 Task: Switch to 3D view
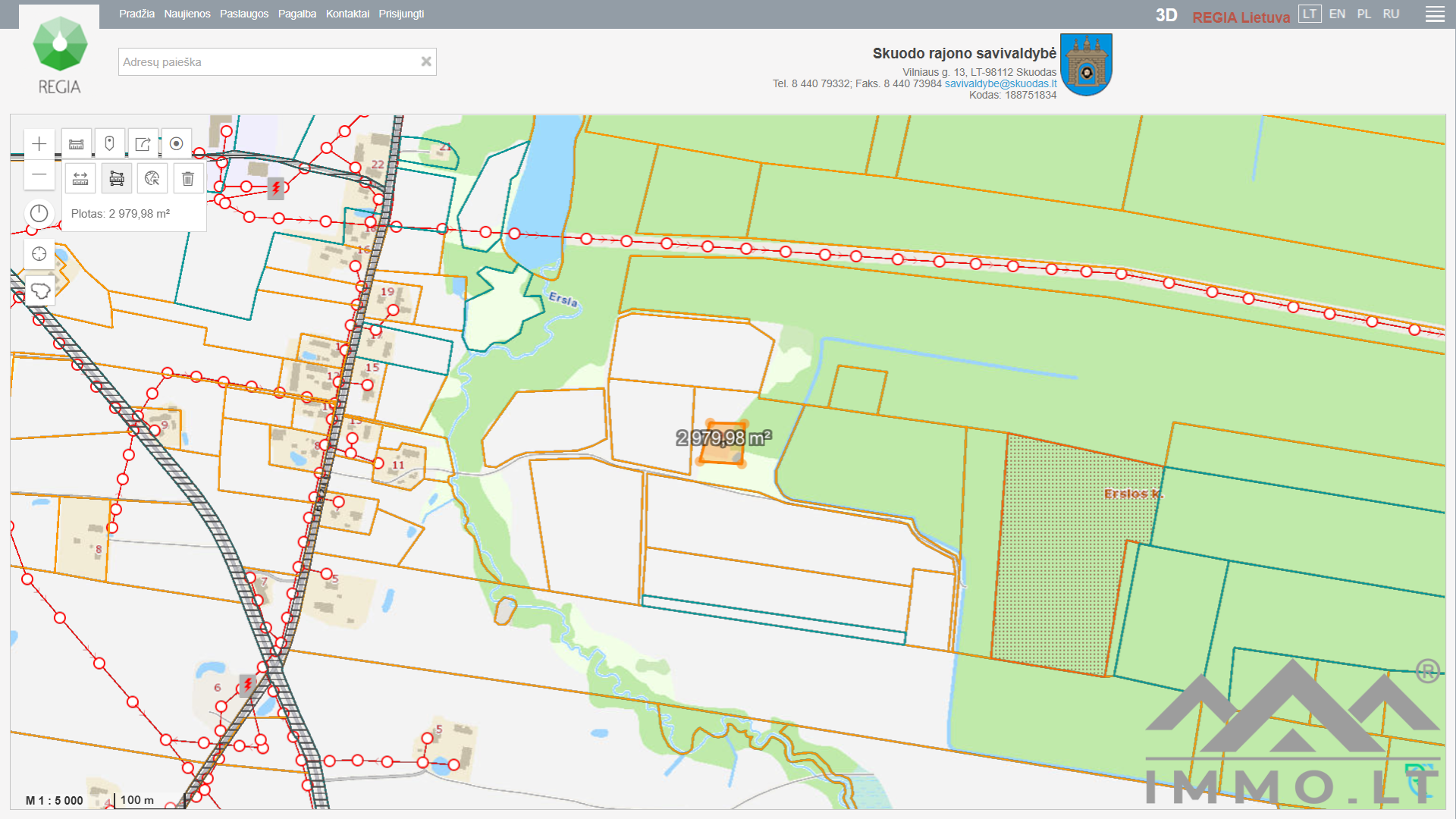[1166, 16]
